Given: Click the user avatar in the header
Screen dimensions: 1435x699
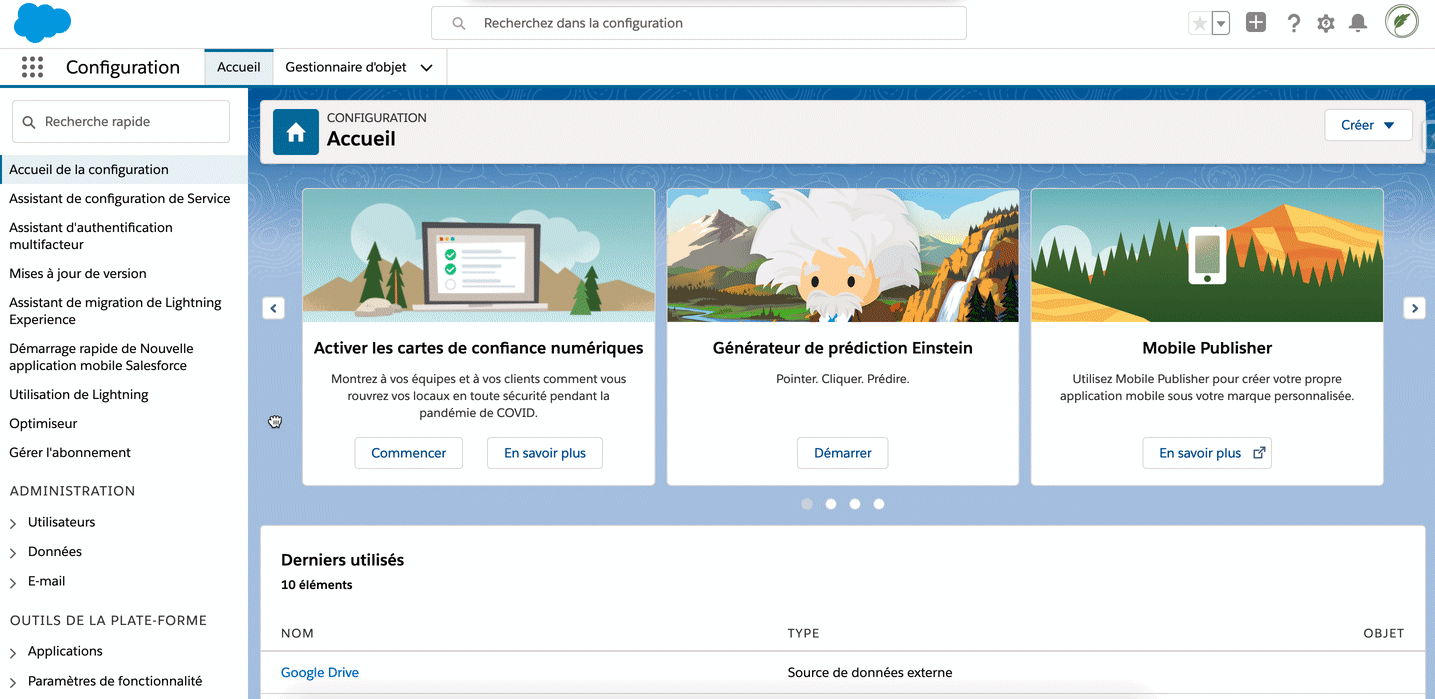Looking at the screenshot, I should (x=1400, y=22).
